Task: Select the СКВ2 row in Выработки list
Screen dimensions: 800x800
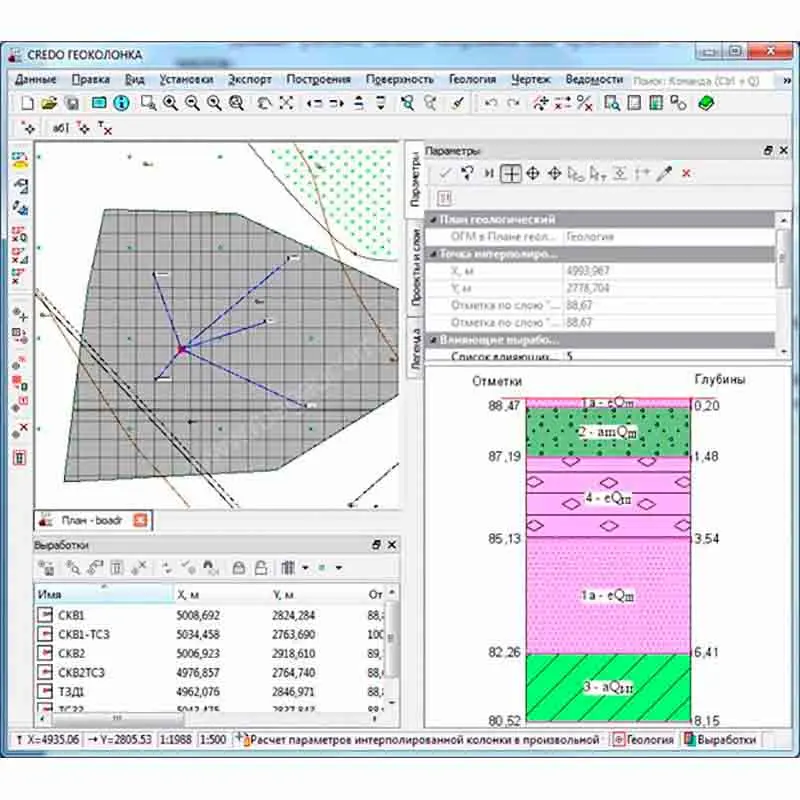Action: click(72, 653)
